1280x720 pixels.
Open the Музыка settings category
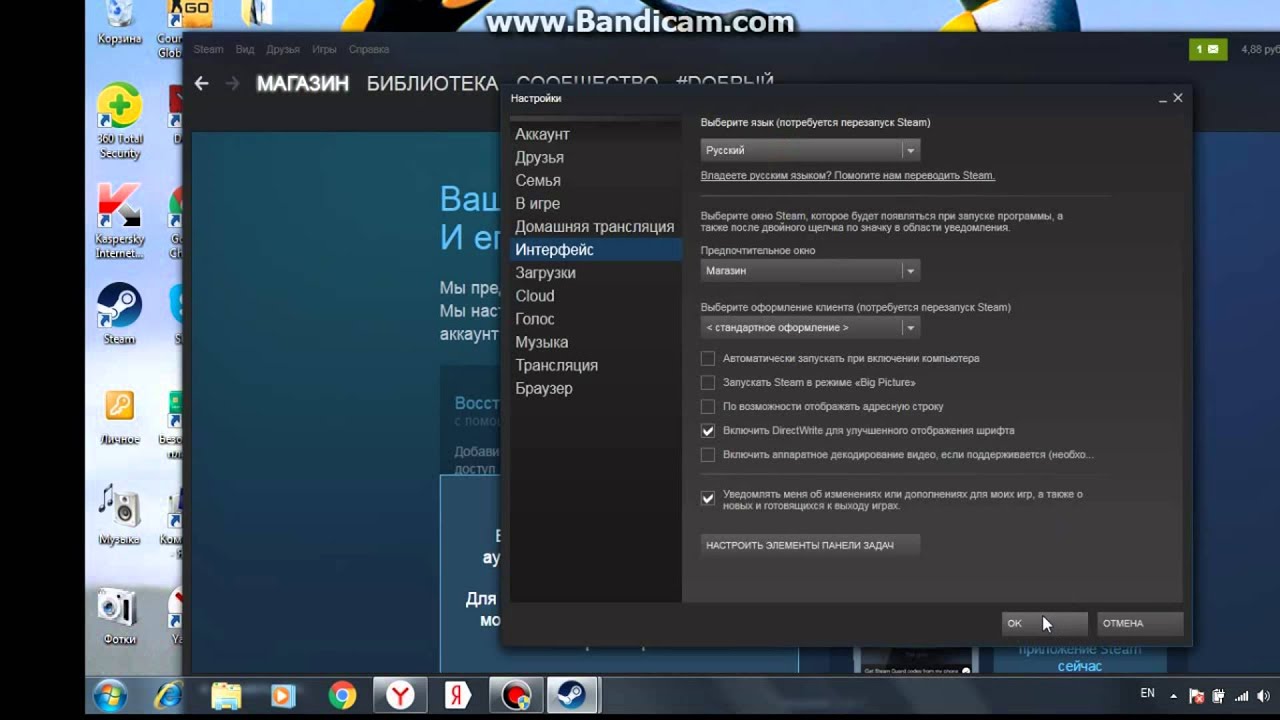pos(596,342)
